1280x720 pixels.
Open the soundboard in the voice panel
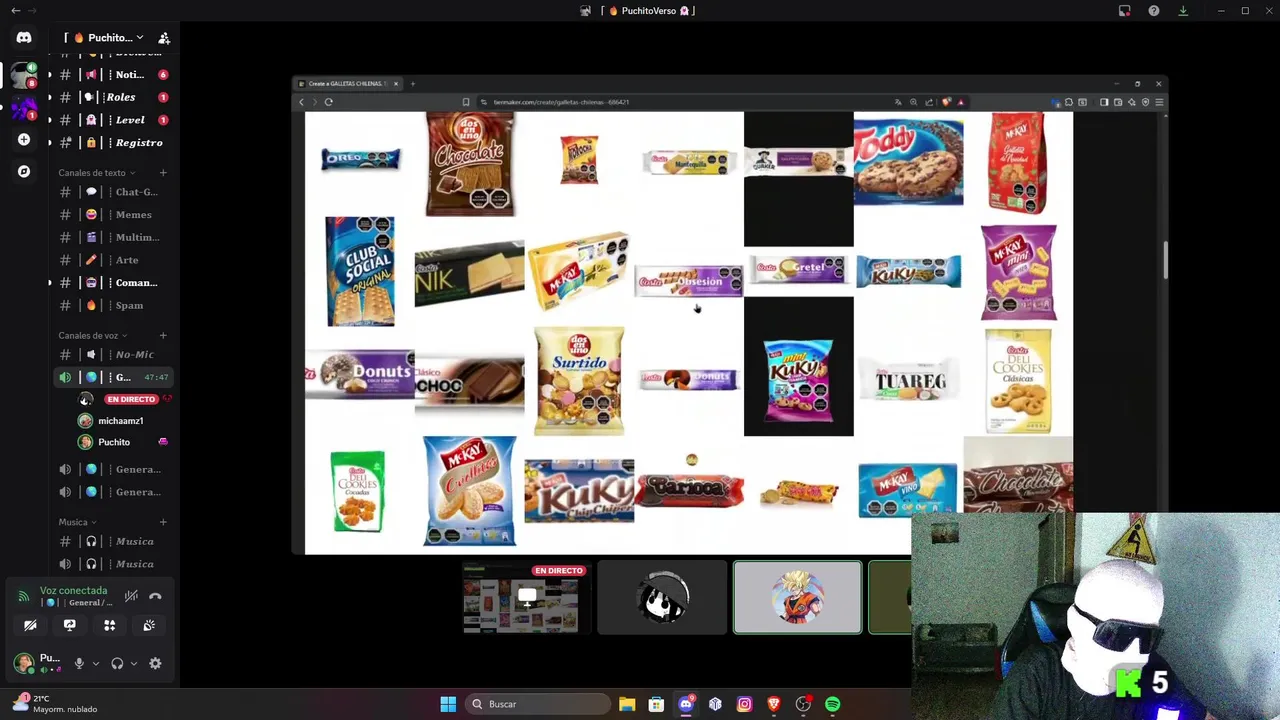149,625
